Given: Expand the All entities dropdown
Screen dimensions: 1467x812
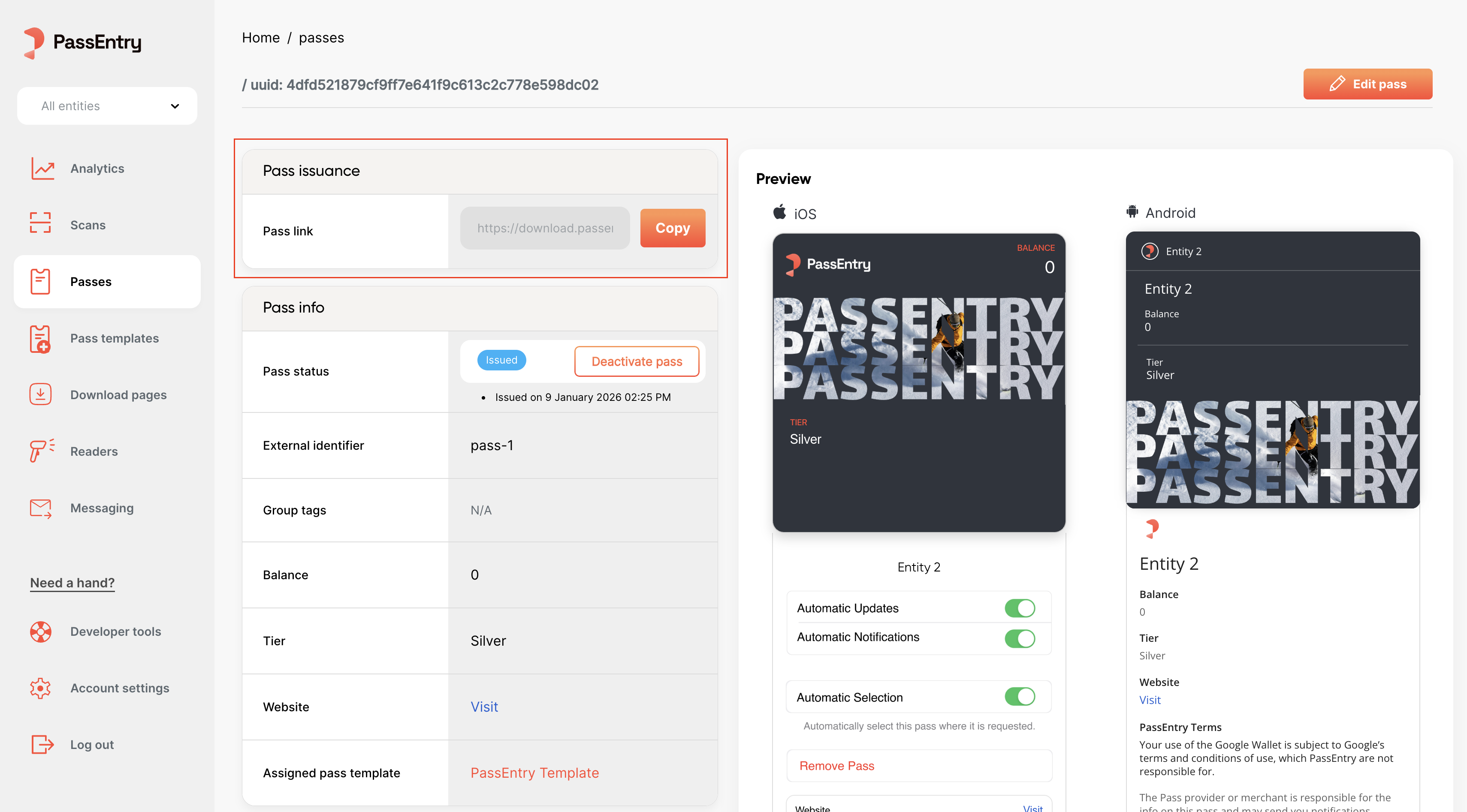Looking at the screenshot, I should tap(107, 106).
